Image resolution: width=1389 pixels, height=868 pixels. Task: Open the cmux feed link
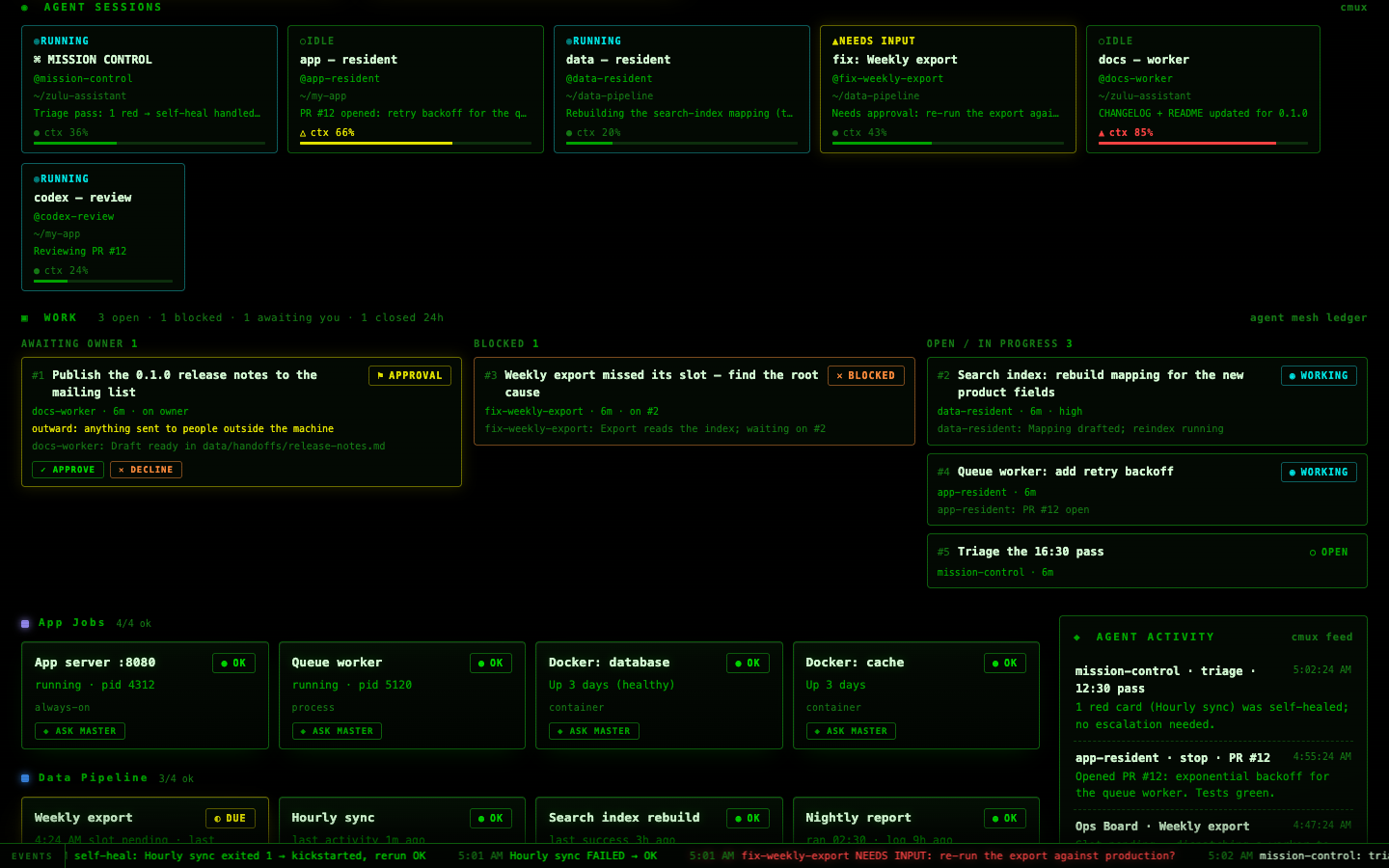tap(1322, 637)
